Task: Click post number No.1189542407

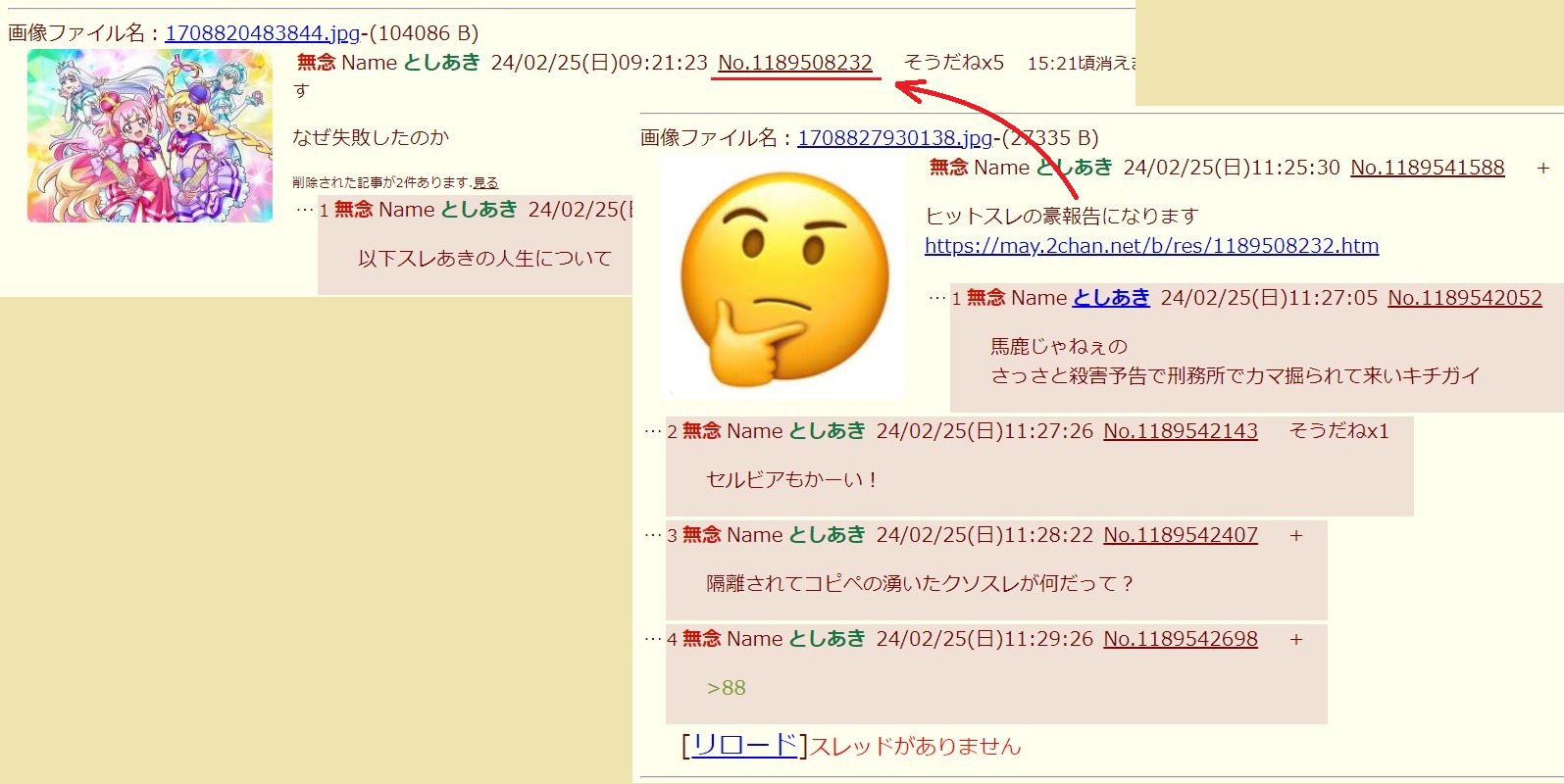Action: point(1181,535)
